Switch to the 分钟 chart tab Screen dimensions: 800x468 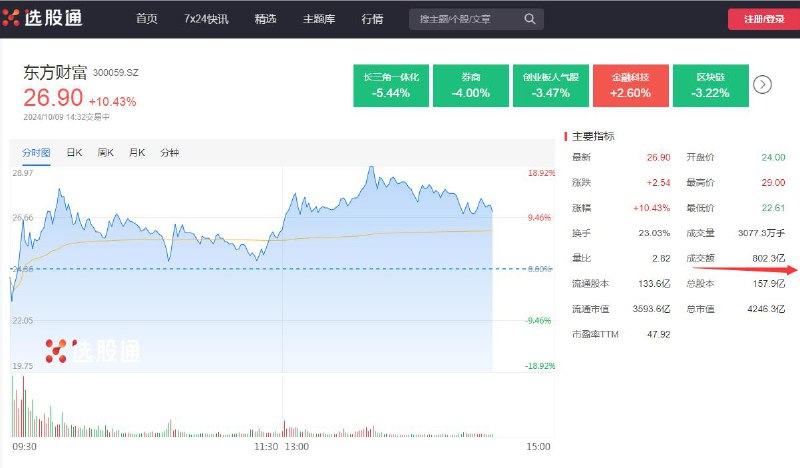pyautogui.click(x=169, y=153)
